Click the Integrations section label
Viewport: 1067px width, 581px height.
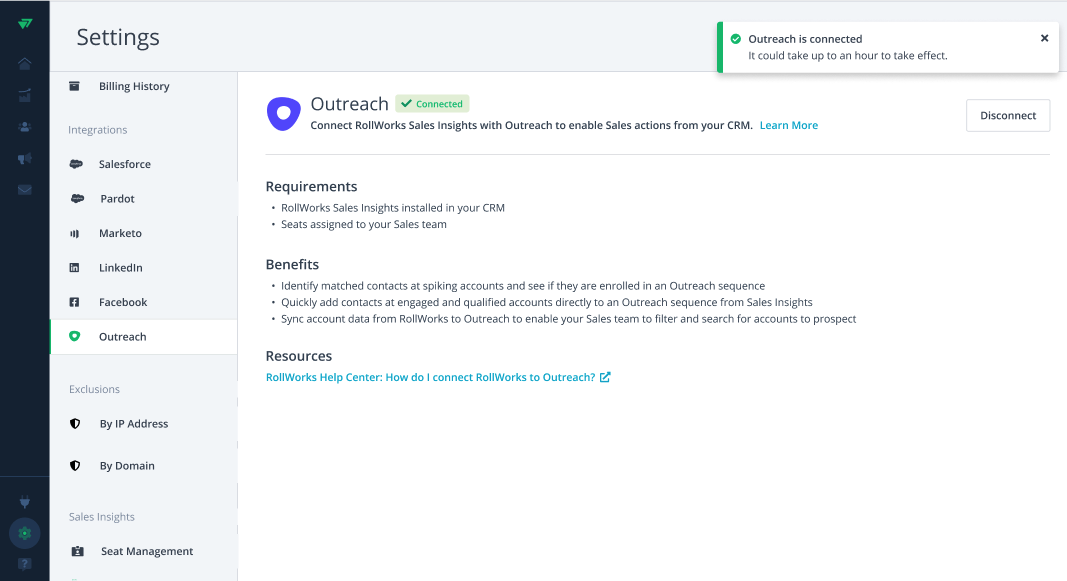coord(97,130)
